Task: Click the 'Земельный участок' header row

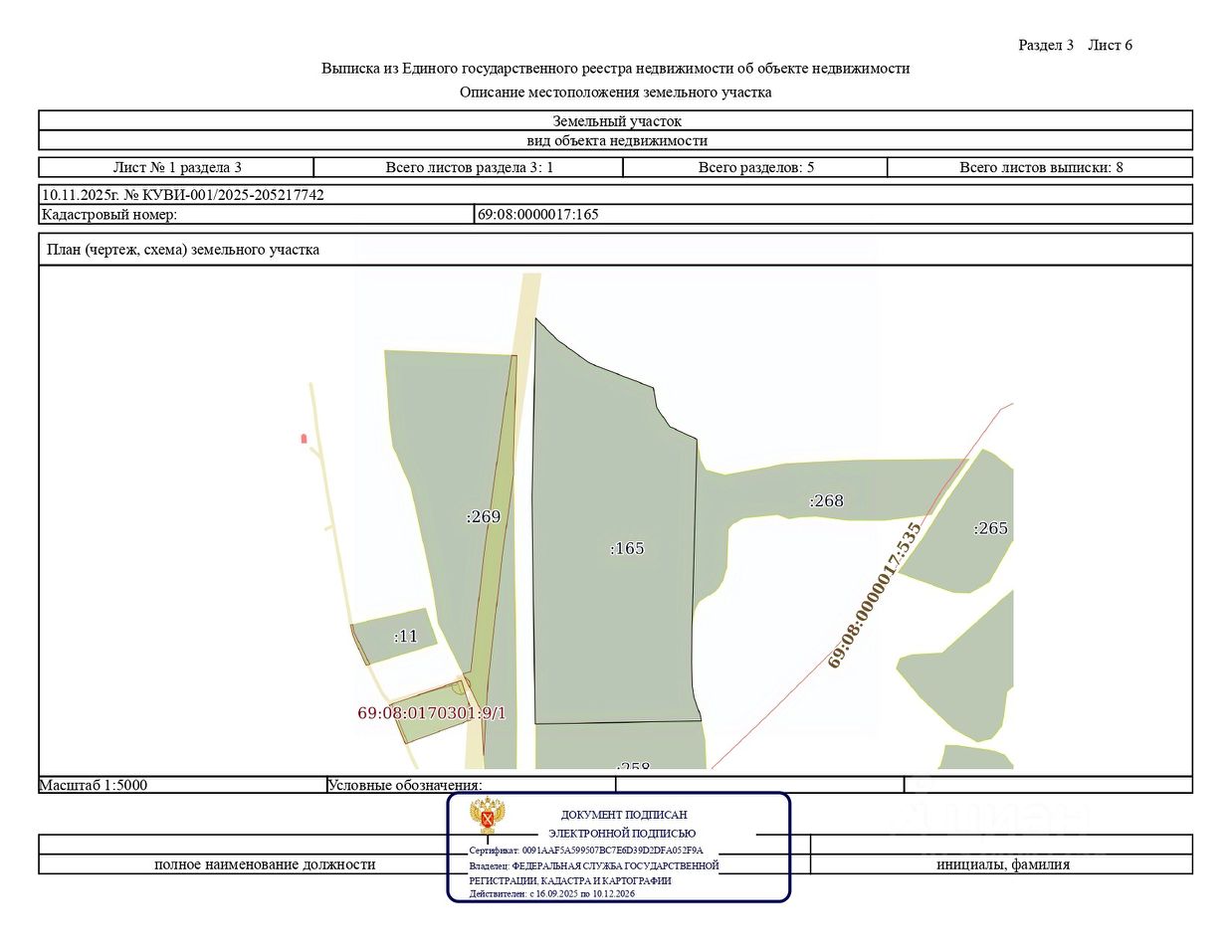Action: point(616,121)
